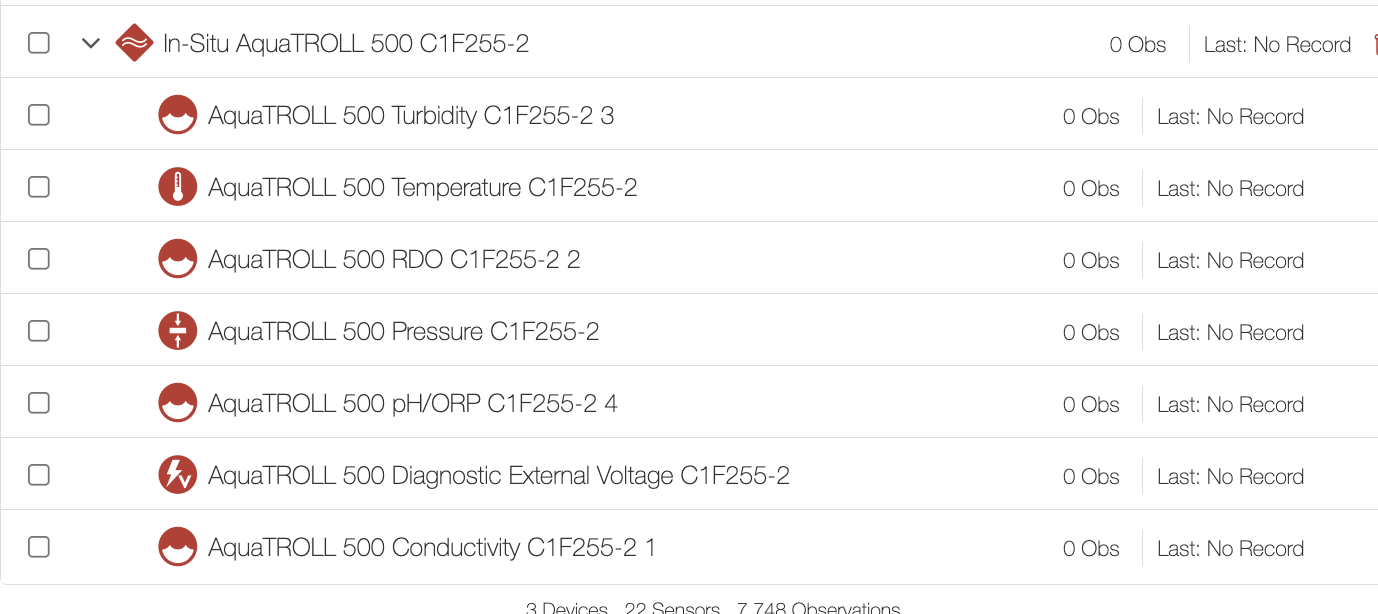1378x614 pixels.
Task: Check the Temperature C1F255-2 row checkbox
Action: [39, 187]
